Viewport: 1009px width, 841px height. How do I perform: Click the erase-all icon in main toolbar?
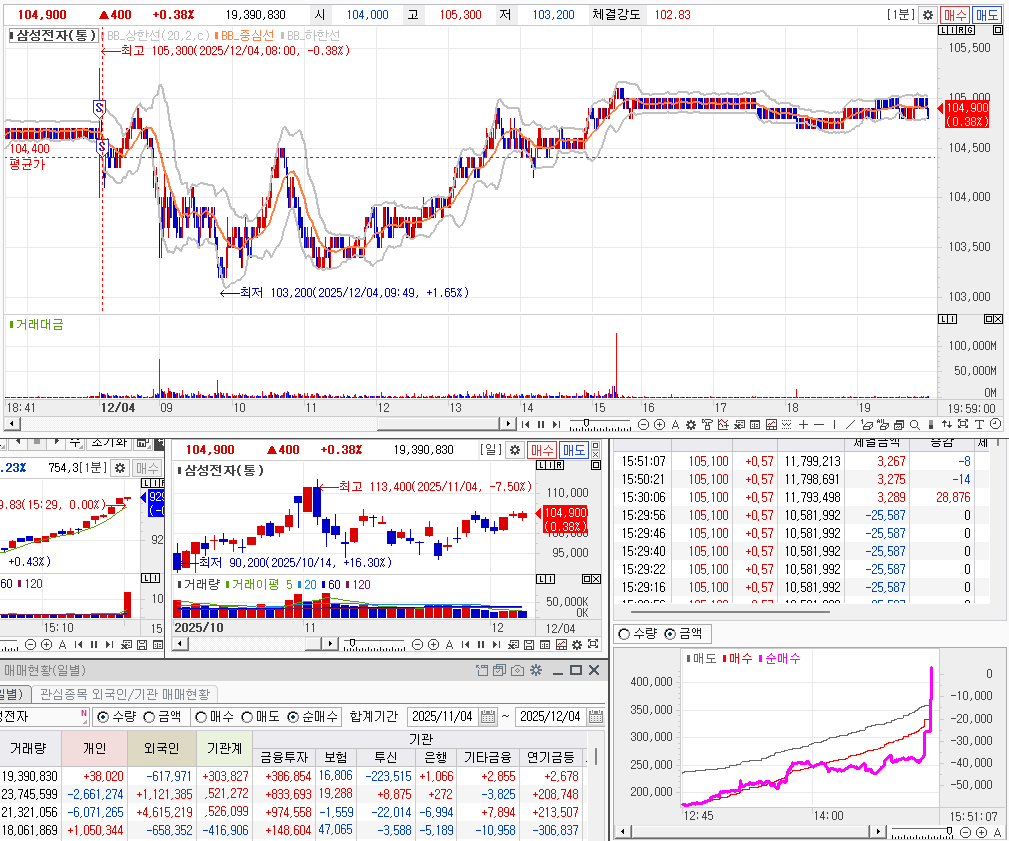click(883, 424)
